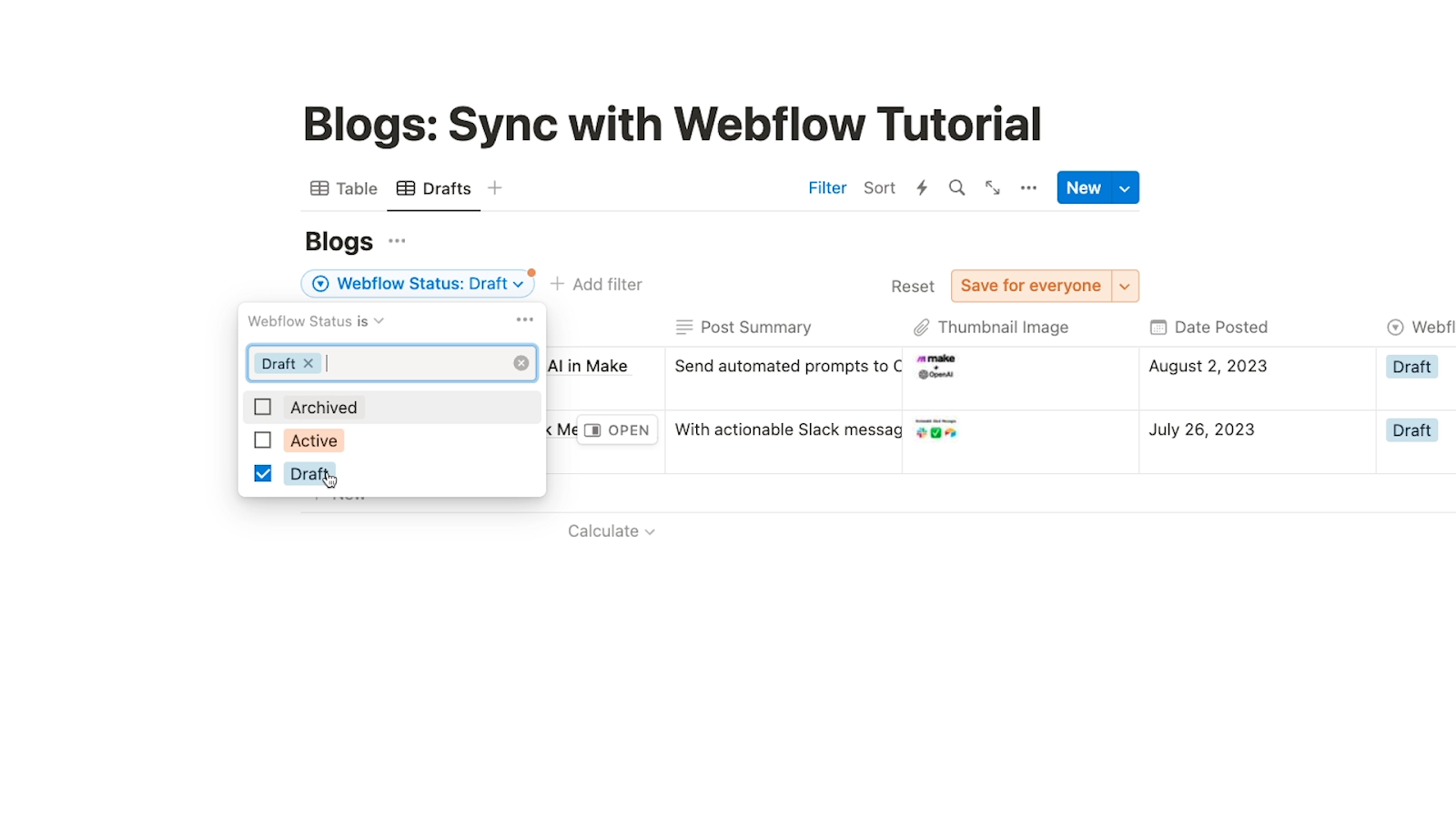Open the Sort option in toolbar

coord(879,187)
